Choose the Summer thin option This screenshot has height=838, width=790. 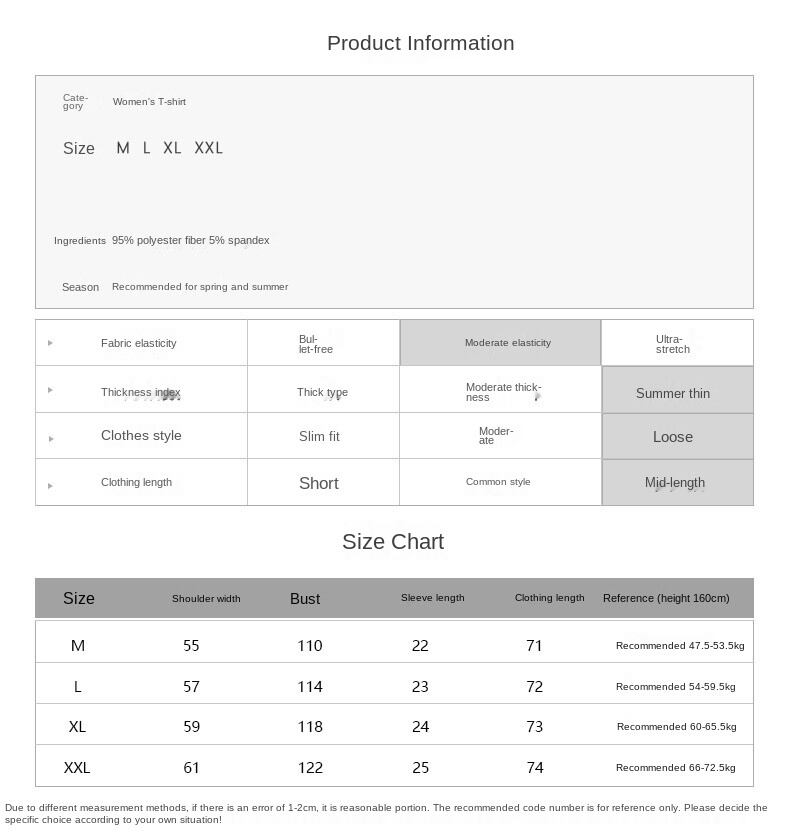coord(673,393)
